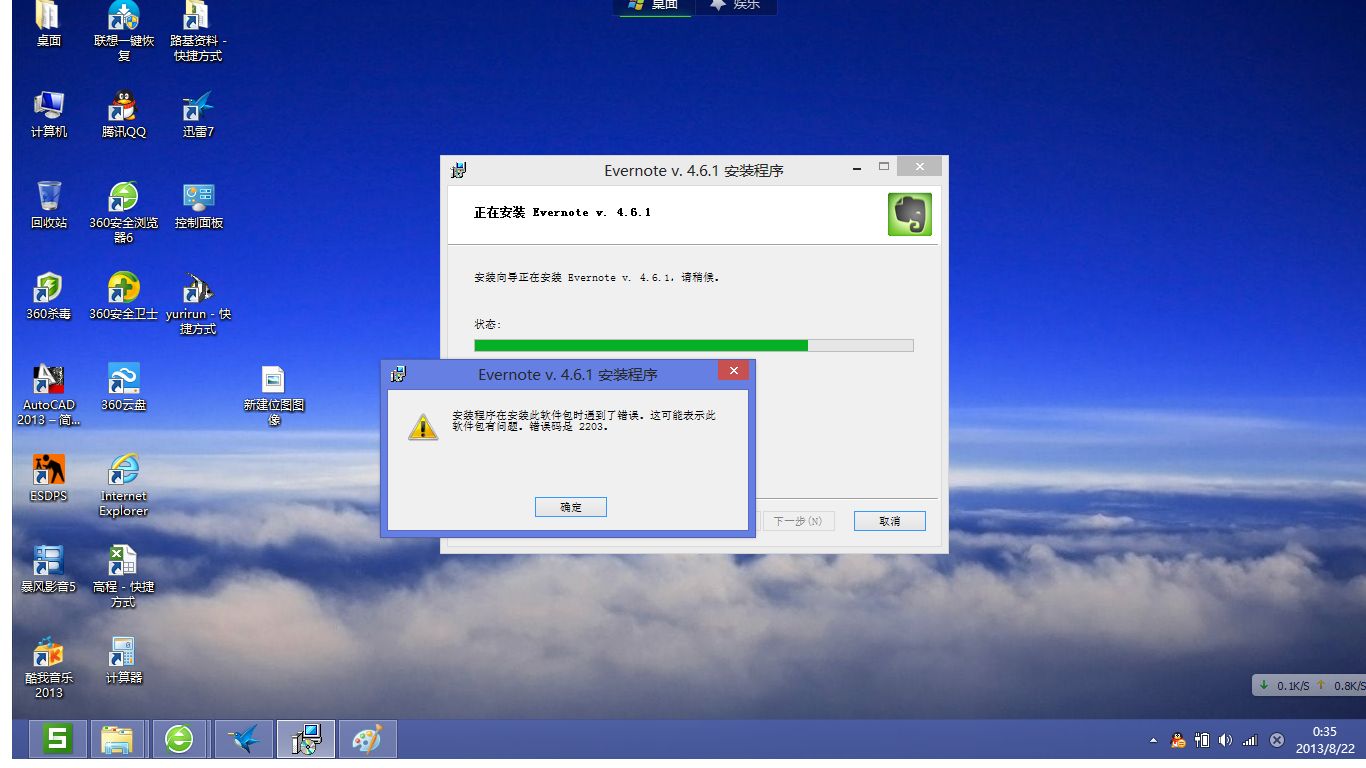The image size is (1366, 768).
Task: Select the 酷我音乐 2013 desktop icon
Action: tap(49, 667)
